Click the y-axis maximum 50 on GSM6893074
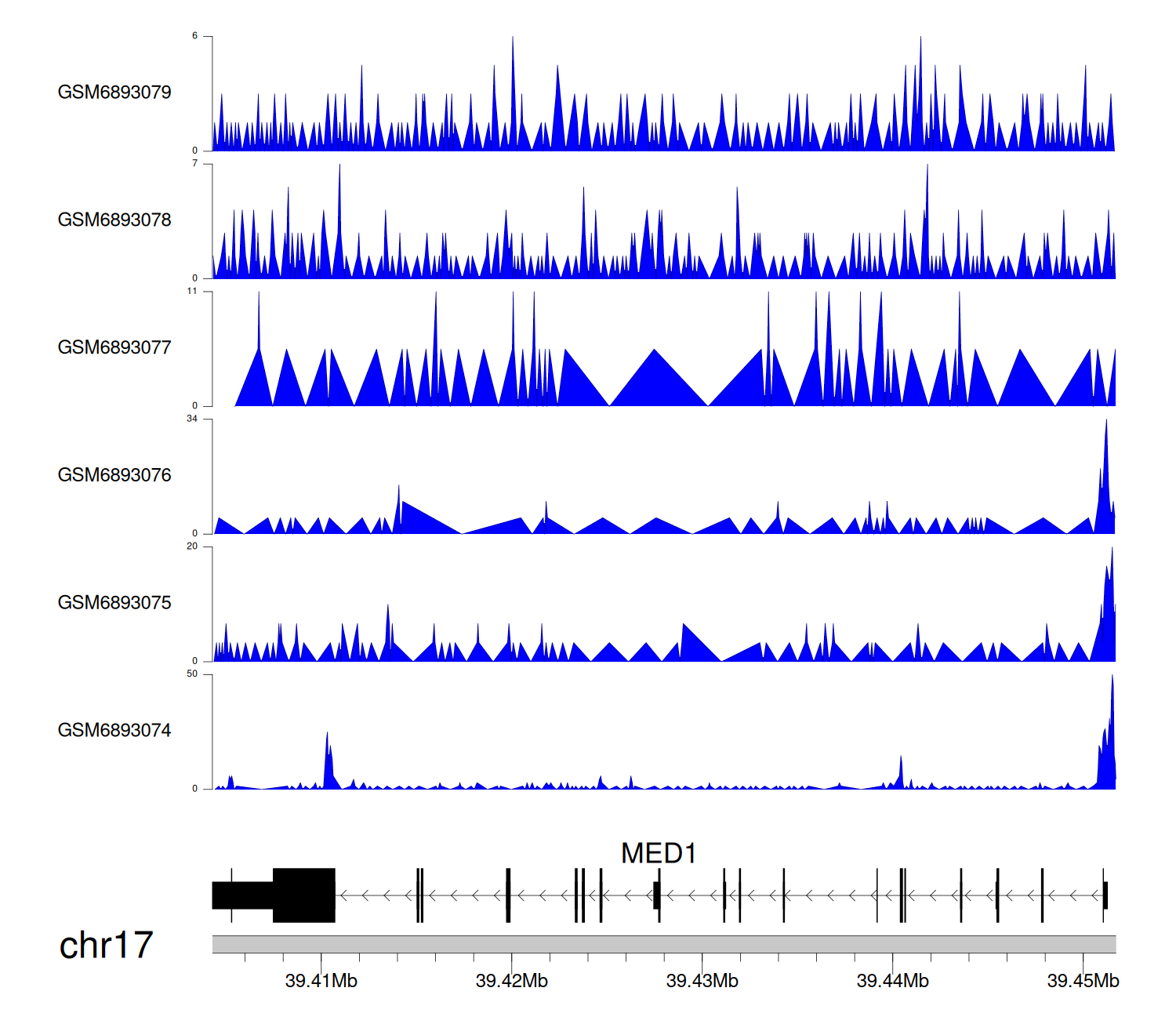The width and height of the screenshot is (1176, 1035). (192, 674)
